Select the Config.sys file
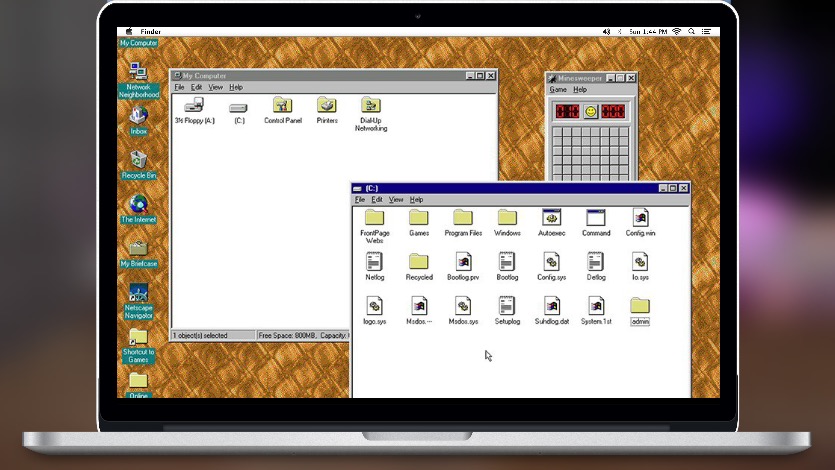835x470 pixels. click(x=551, y=267)
